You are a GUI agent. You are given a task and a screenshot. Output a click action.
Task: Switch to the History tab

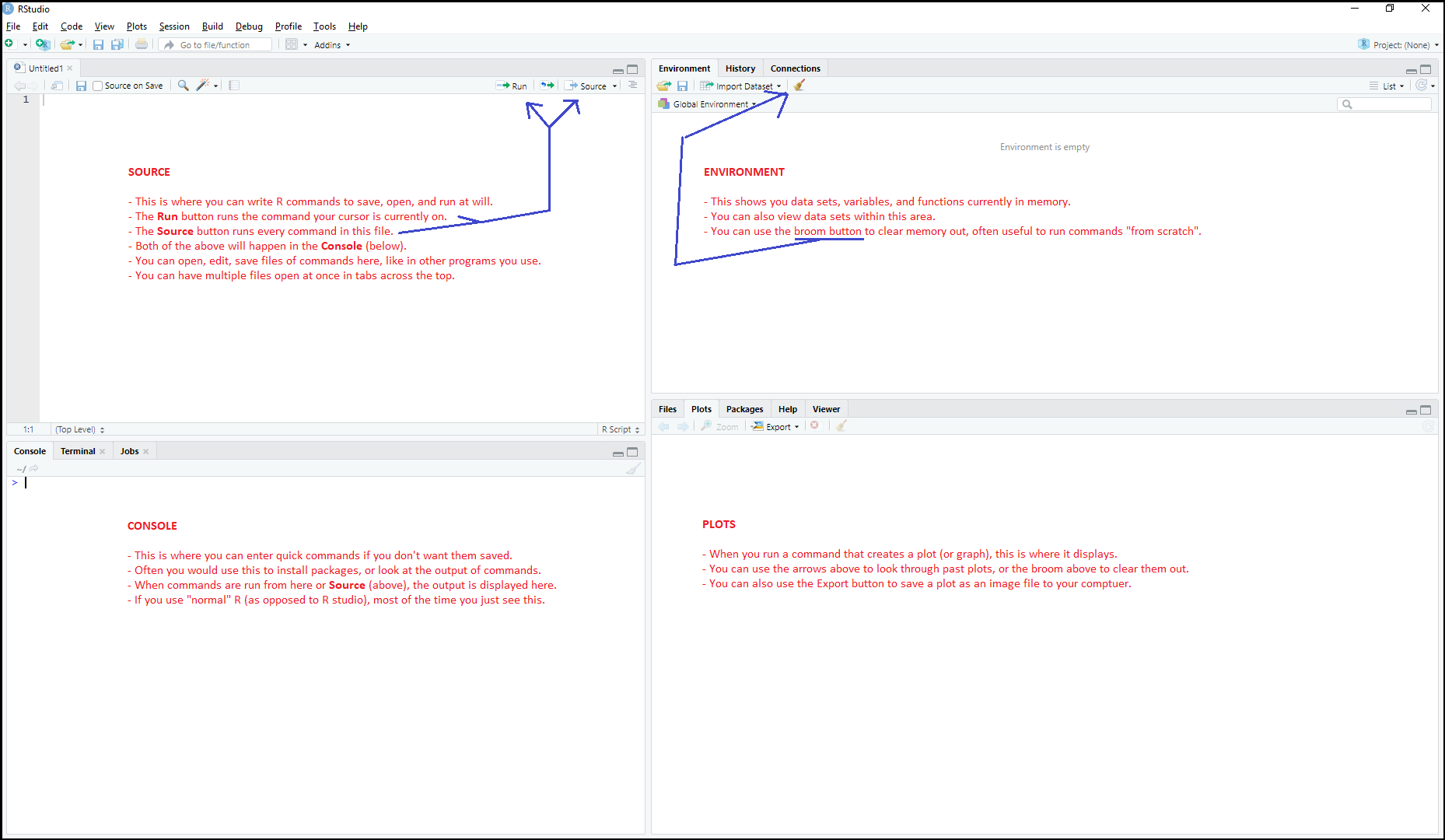(740, 68)
